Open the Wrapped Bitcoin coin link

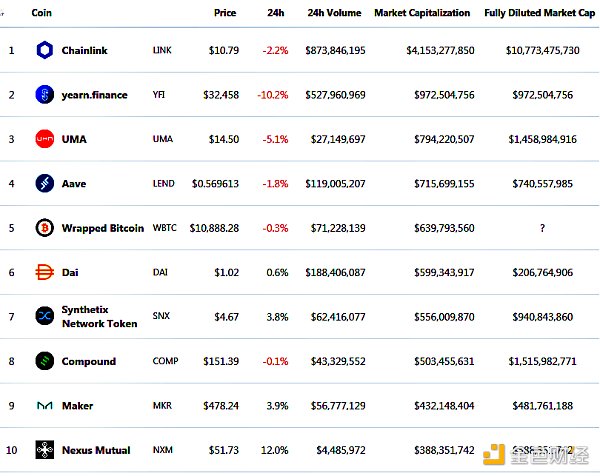pos(102,228)
